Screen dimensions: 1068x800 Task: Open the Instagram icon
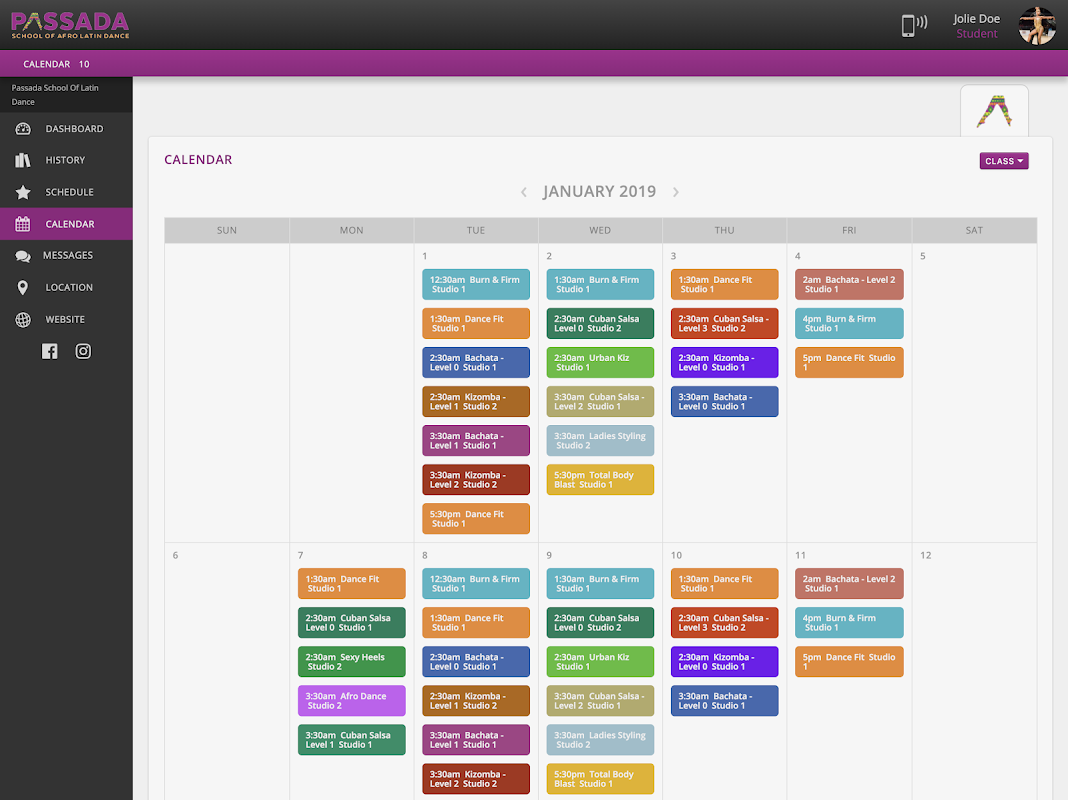(x=83, y=351)
